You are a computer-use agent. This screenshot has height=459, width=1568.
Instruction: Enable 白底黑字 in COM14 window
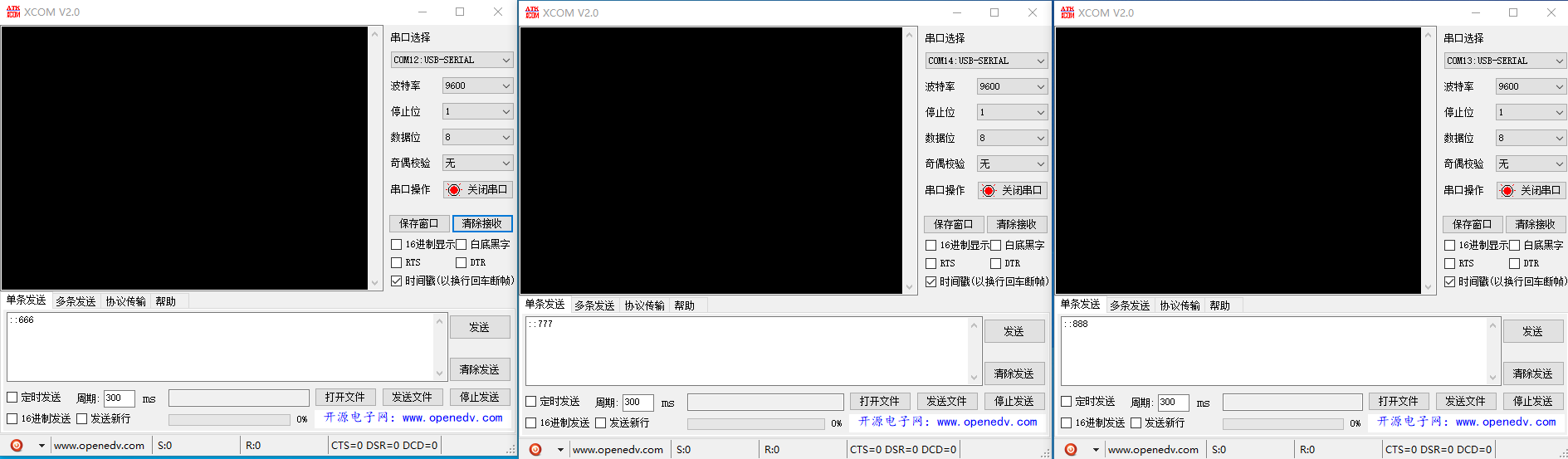click(x=996, y=245)
